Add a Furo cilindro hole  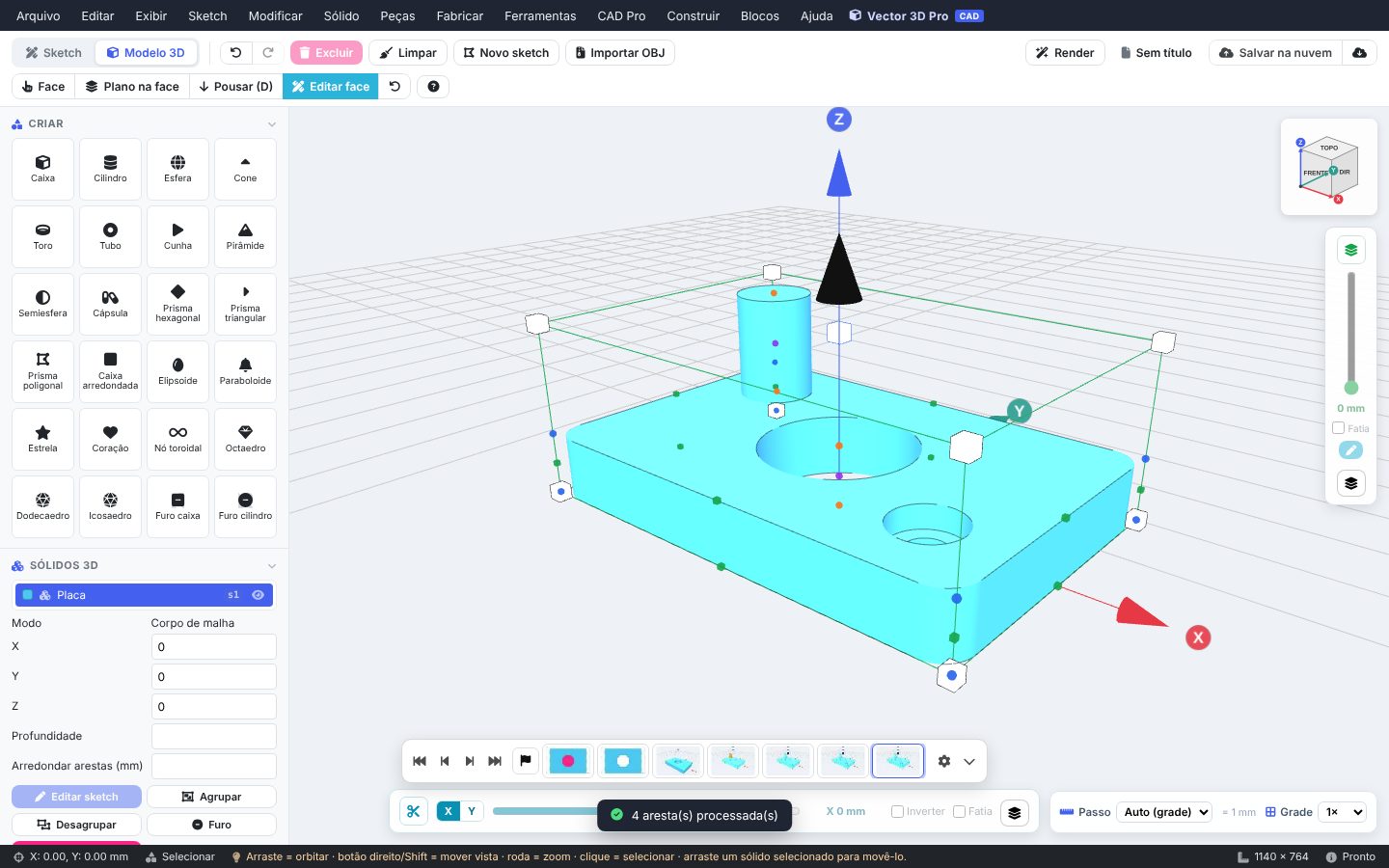click(245, 506)
